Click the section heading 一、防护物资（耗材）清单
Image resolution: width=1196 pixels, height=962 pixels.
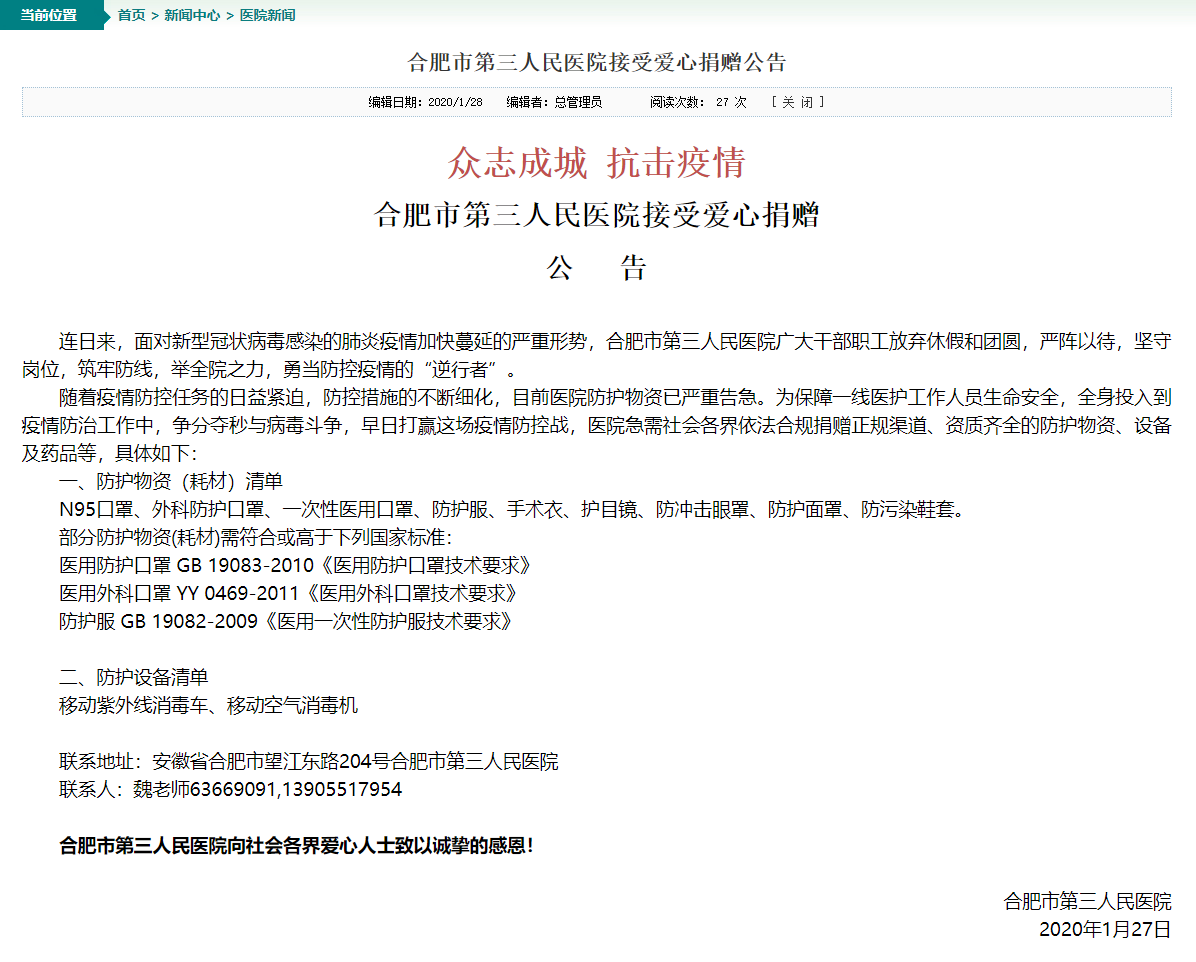coord(171,481)
